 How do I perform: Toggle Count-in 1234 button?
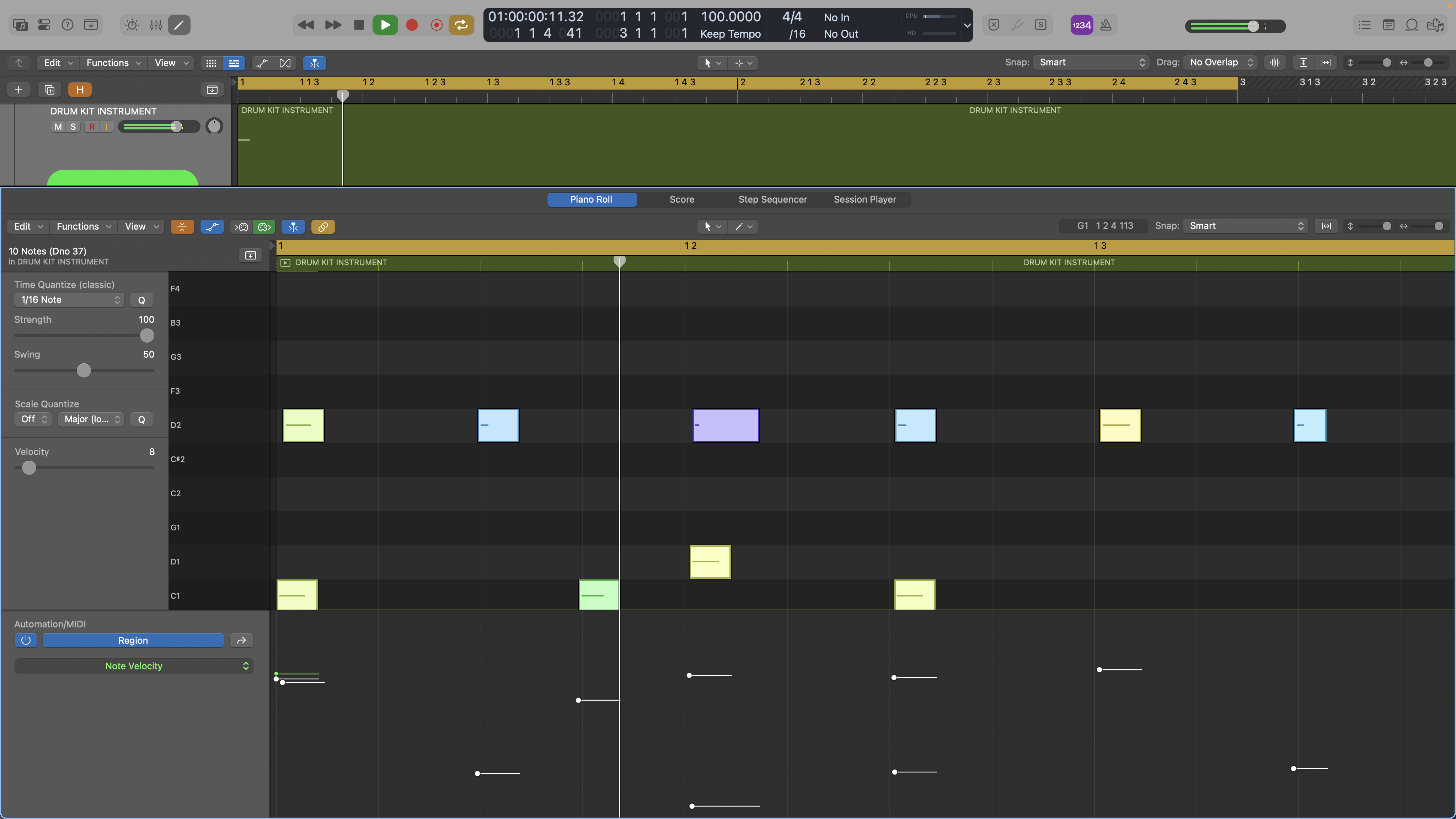1081,25
